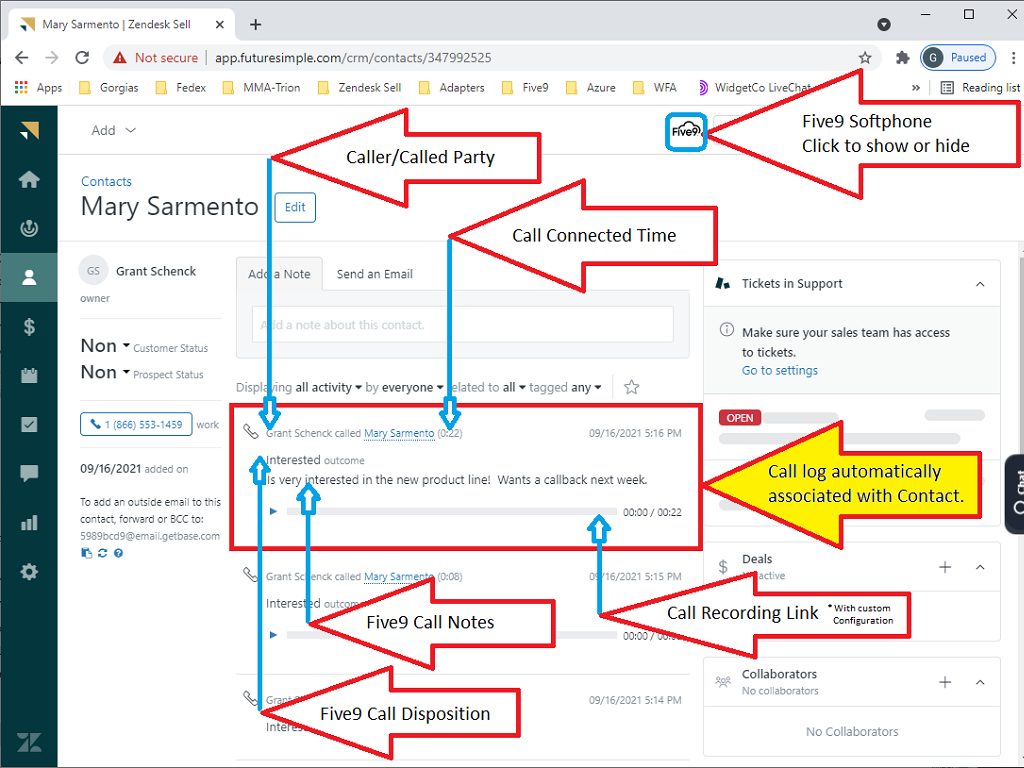Image resolution: width=1024 pixels, height=768 pixels.
Task: Select the Home icon in the sidebar
Action: (30, 179)
